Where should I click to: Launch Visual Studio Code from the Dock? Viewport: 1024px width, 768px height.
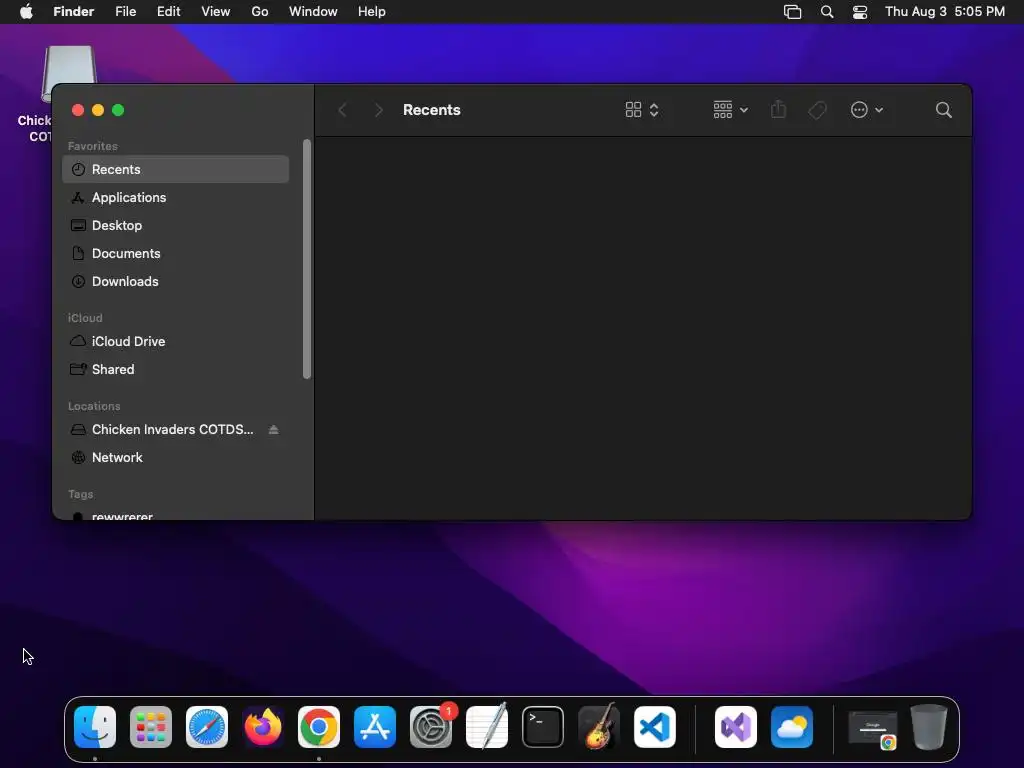pos(654,727)
